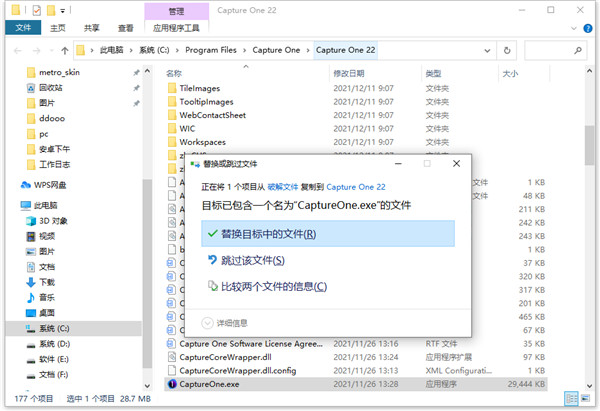600x411 pixels.
Task: Expand 详细信息 in the replace dialog
Action: 225,323
